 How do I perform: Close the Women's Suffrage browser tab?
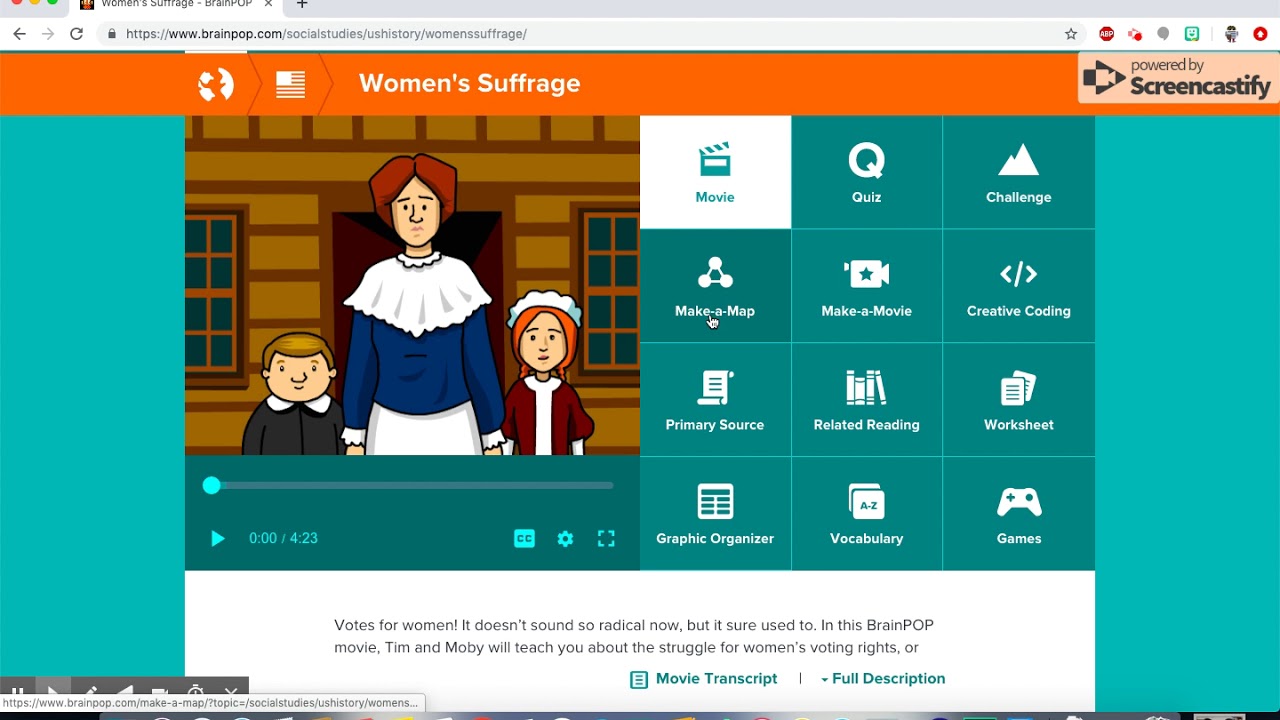[268, 4]
